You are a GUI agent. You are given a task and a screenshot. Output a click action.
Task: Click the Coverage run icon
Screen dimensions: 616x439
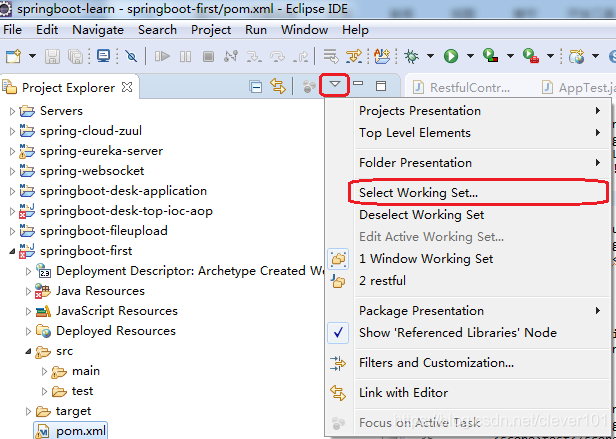coord(491,55)
